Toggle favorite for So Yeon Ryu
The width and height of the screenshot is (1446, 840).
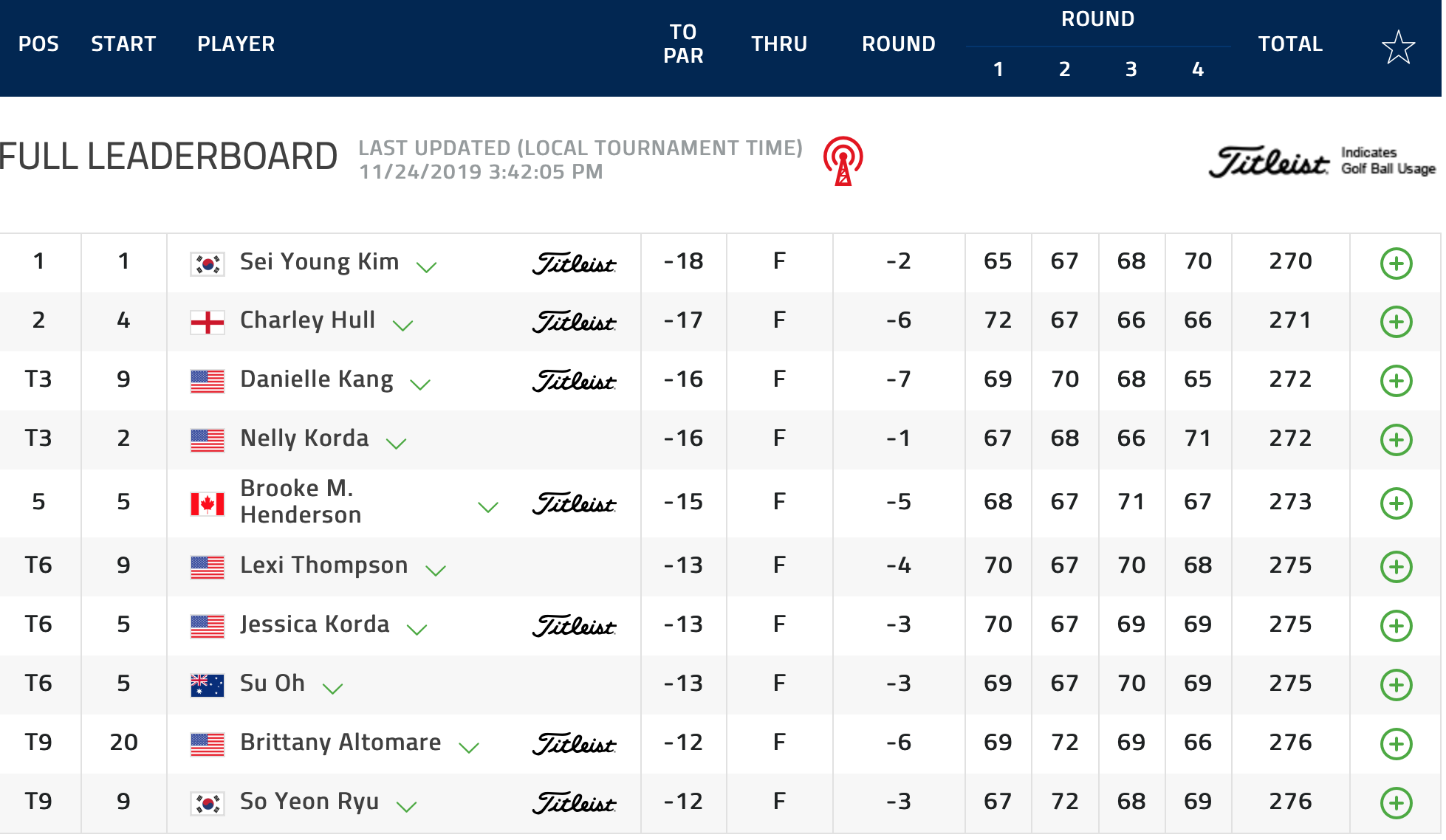point(1396,803)
